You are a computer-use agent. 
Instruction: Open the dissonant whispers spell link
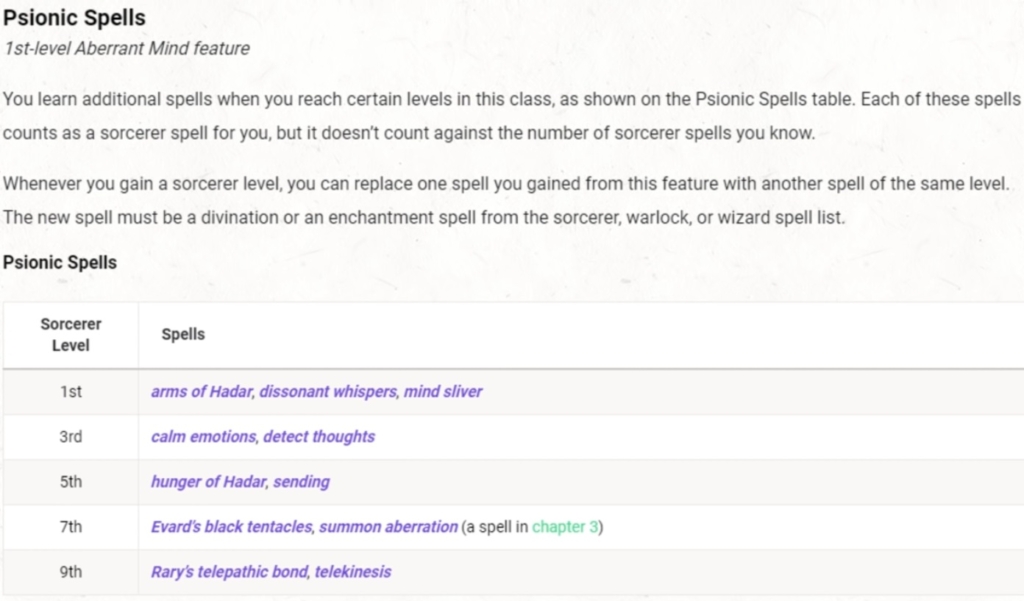pyautogui.click(x=328, y=391)
